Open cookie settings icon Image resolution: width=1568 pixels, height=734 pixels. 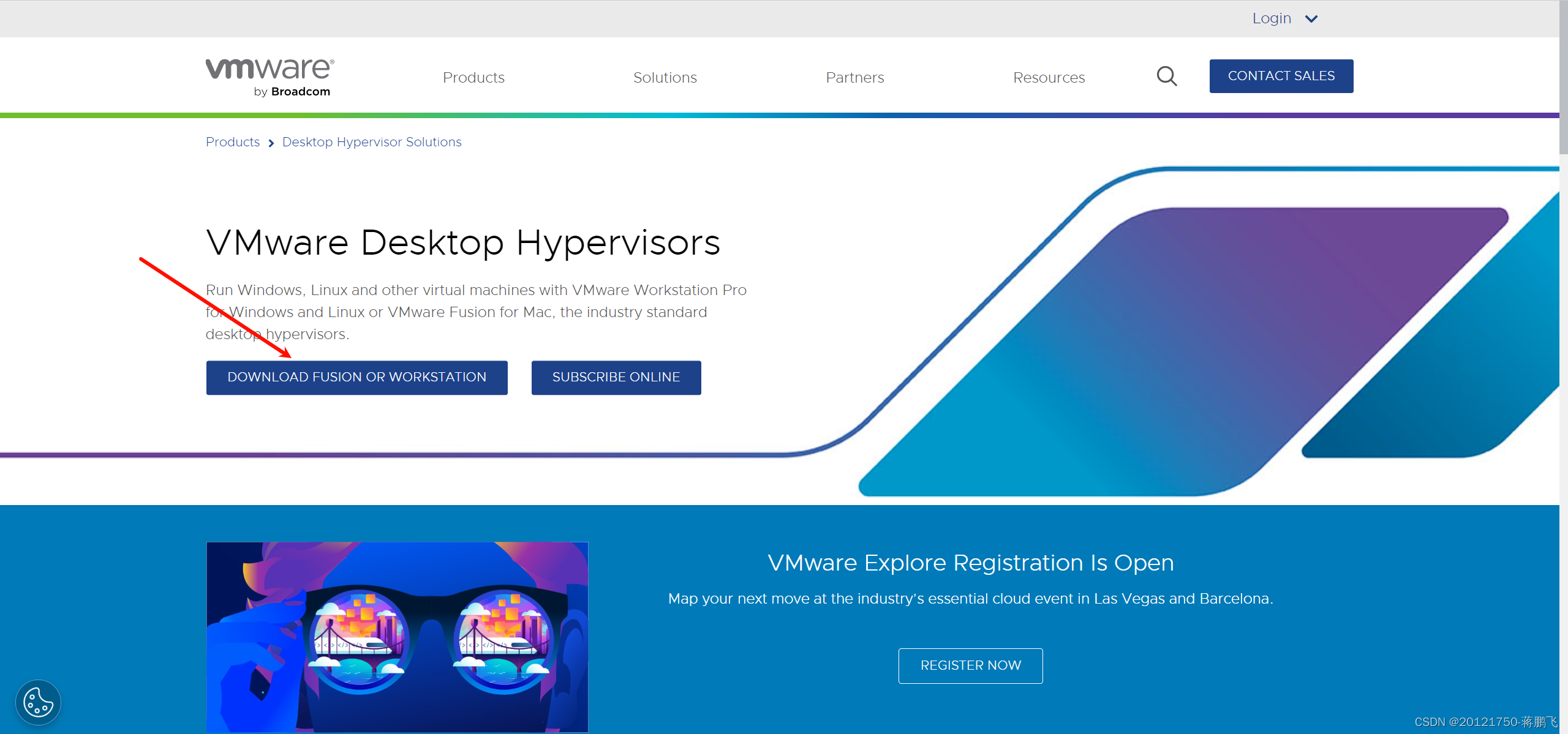pos(38,702)
